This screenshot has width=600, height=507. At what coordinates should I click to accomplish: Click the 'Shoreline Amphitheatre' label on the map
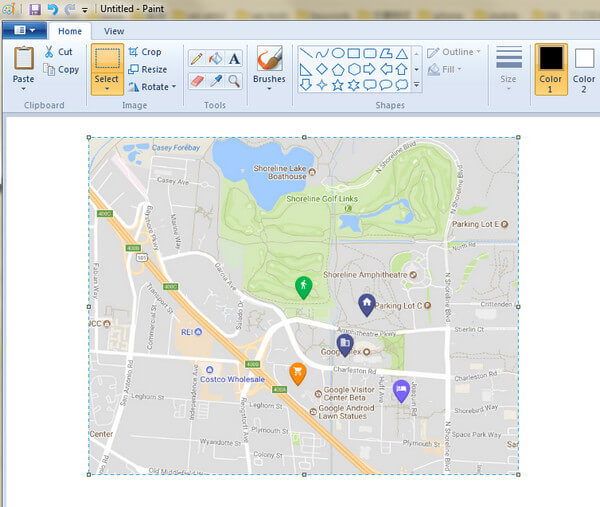pos(365,275)
